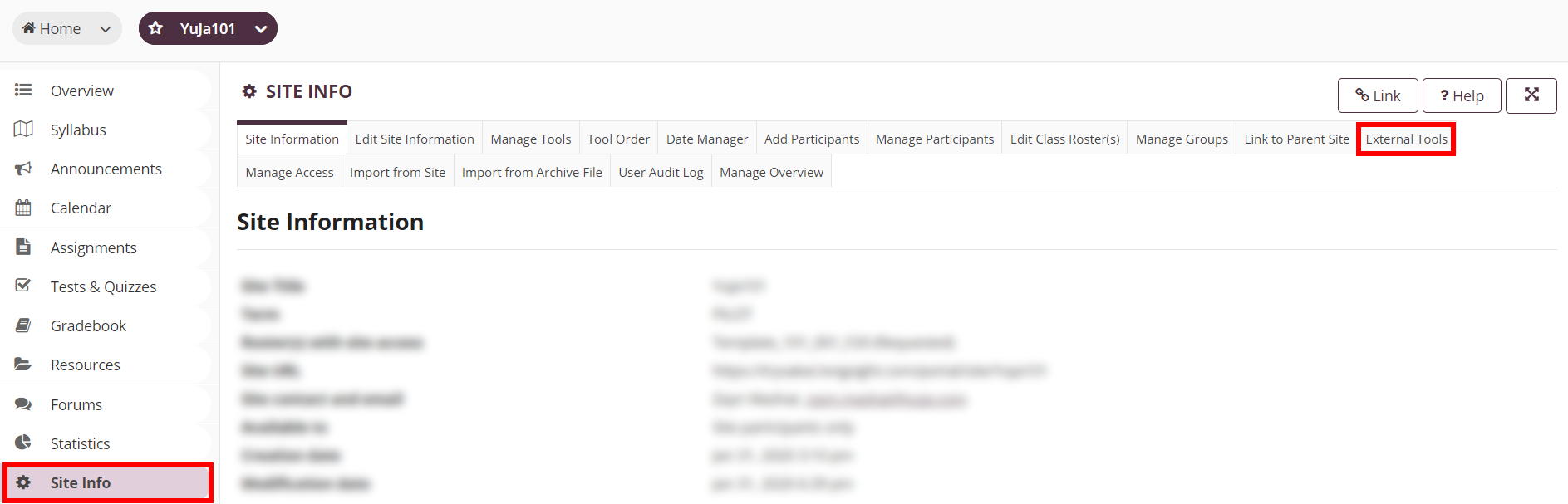The width and height of the screenshot is (1568, 504).
Task: Click the Syllabus book icon
Action: 23,129
